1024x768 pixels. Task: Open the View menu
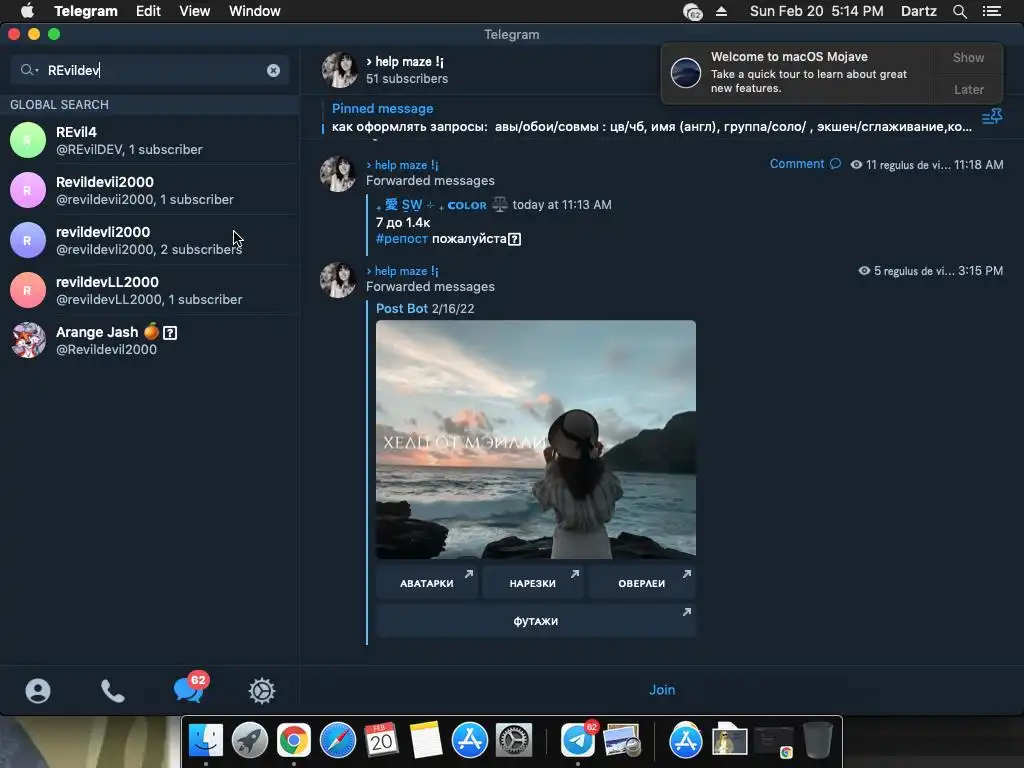[195, 11]
